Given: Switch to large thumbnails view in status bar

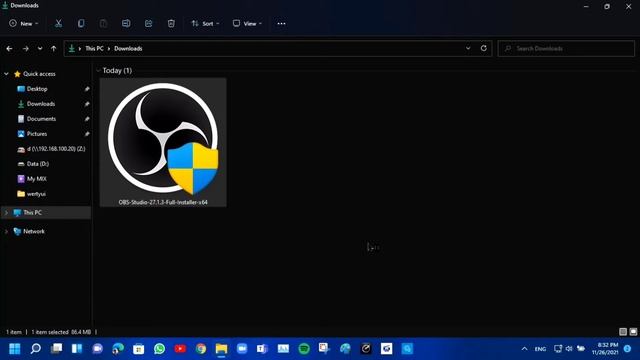Looking at the screenshot, I should 633,332.
